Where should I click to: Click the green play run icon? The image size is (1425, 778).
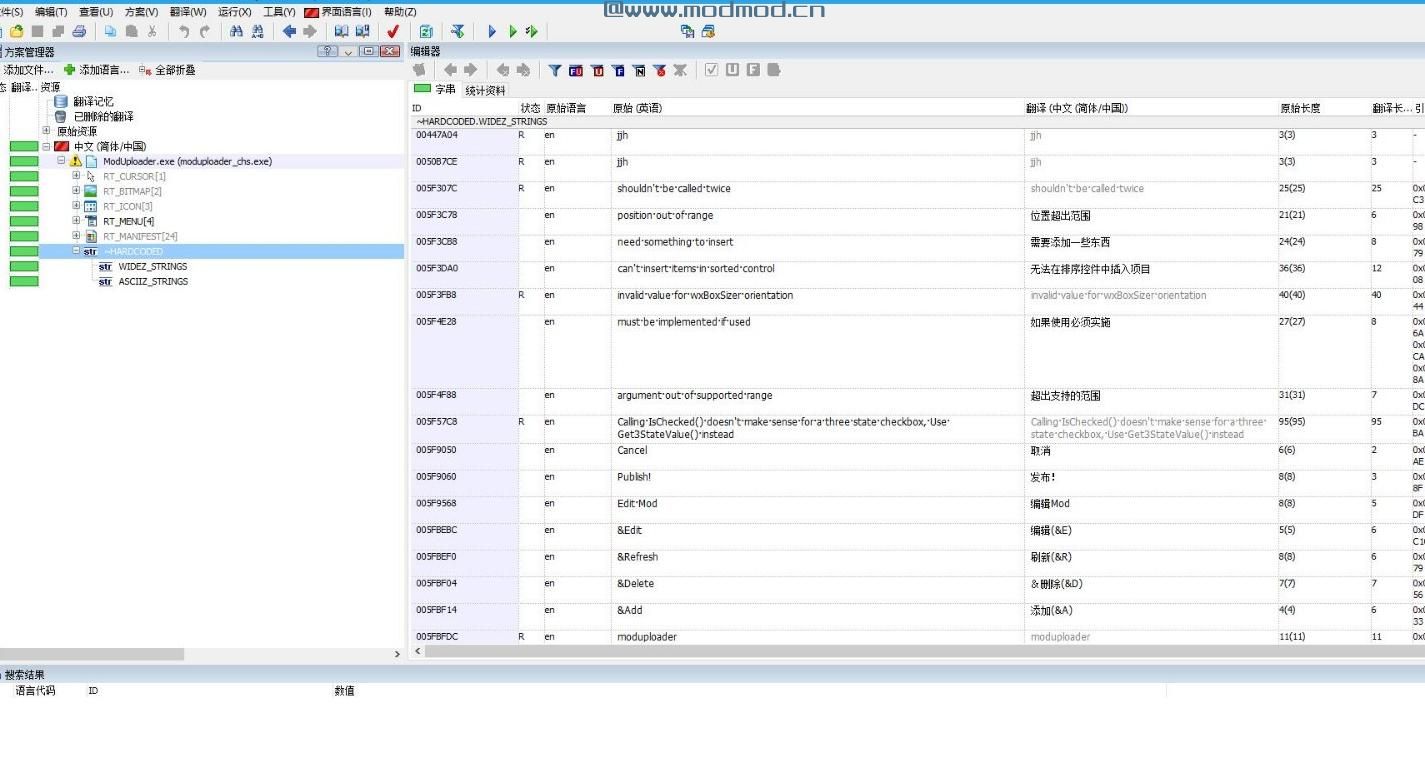coord(513,32)
